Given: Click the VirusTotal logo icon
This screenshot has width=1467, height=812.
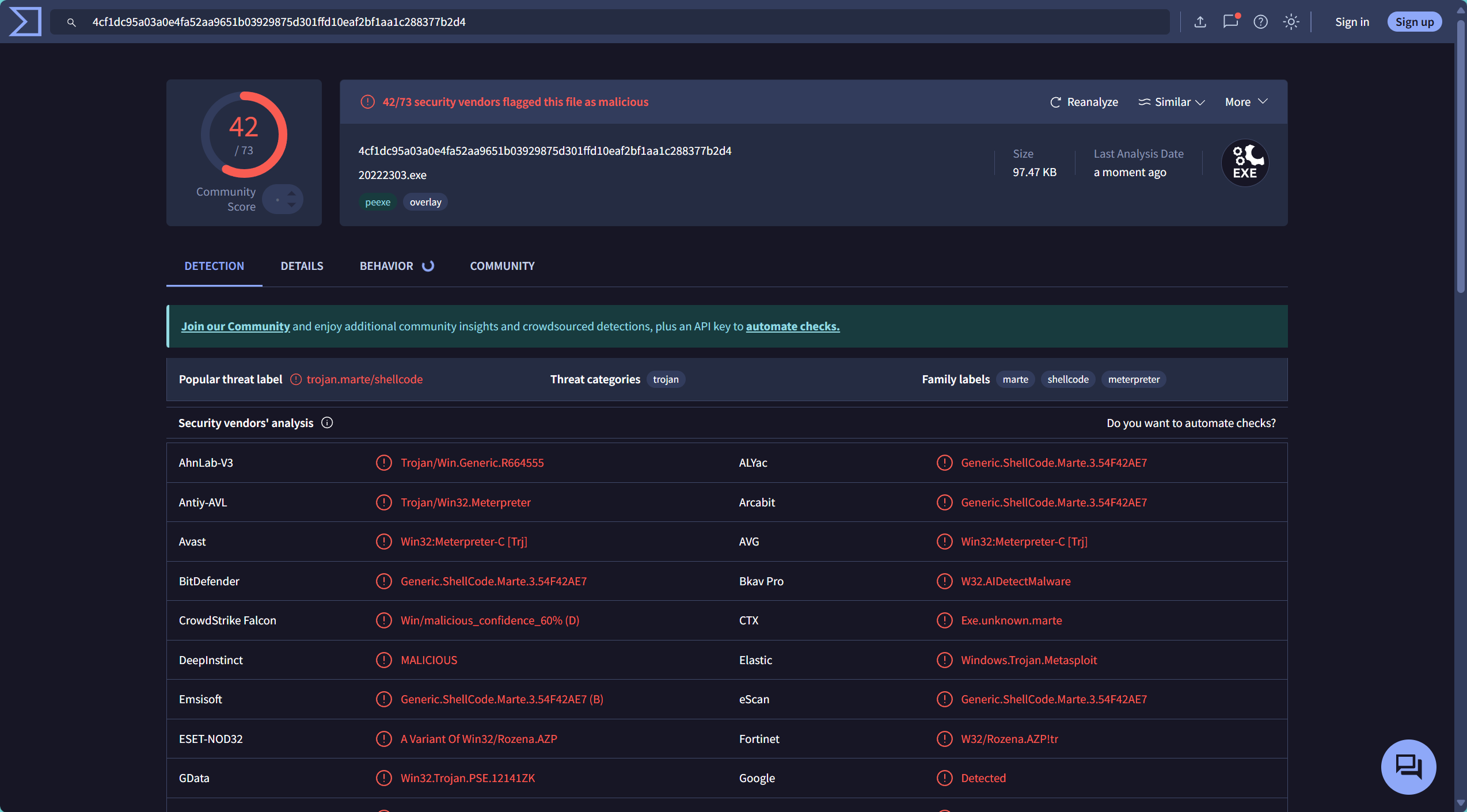Looking at the screenshot, I should tap(25, 22).
